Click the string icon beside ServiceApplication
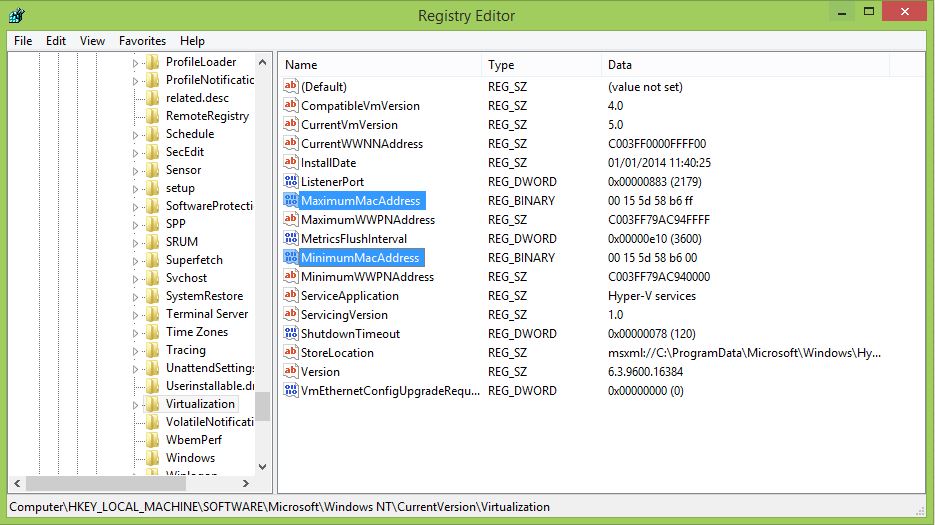Image resolution: width=935 pixels, height=525 pixels. 290,295
